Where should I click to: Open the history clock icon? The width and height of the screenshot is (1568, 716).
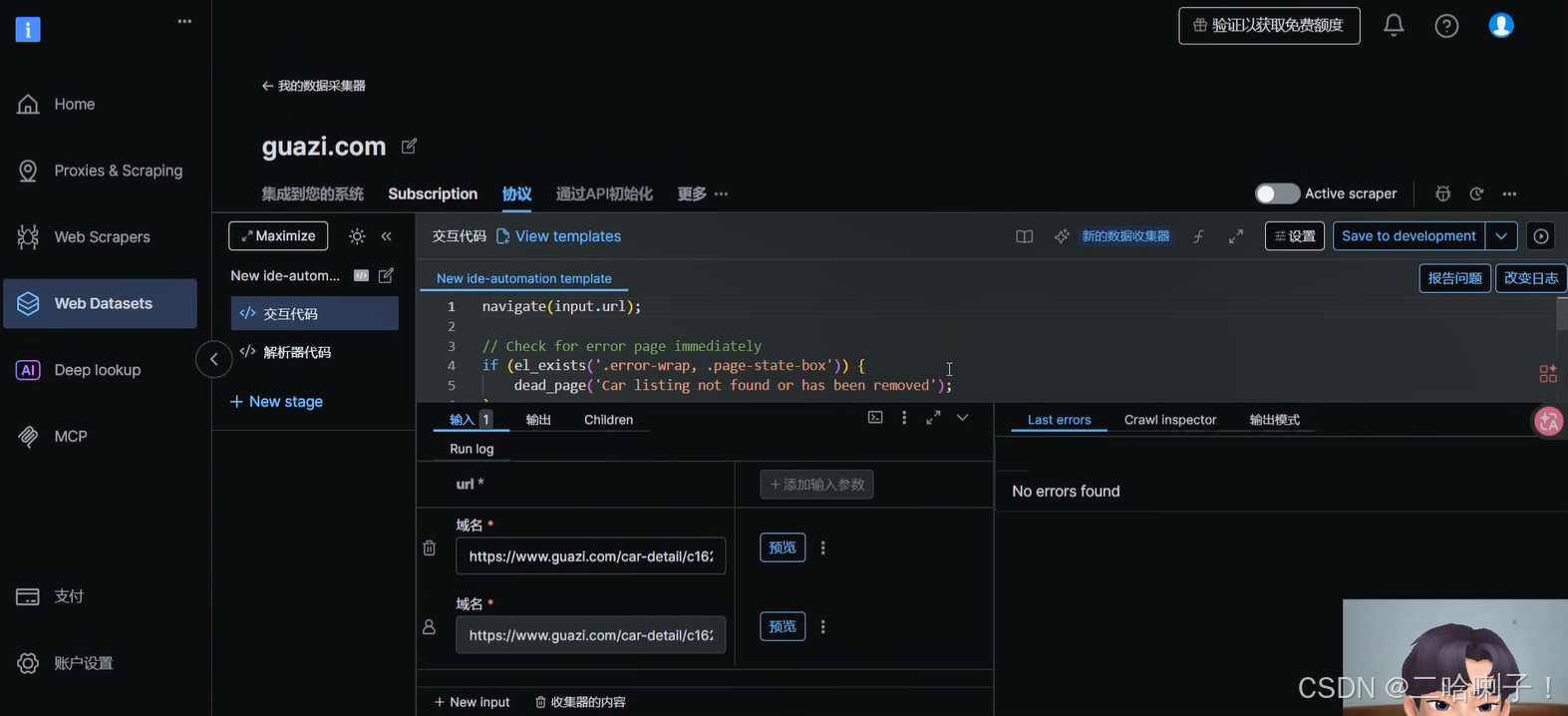1476,193
